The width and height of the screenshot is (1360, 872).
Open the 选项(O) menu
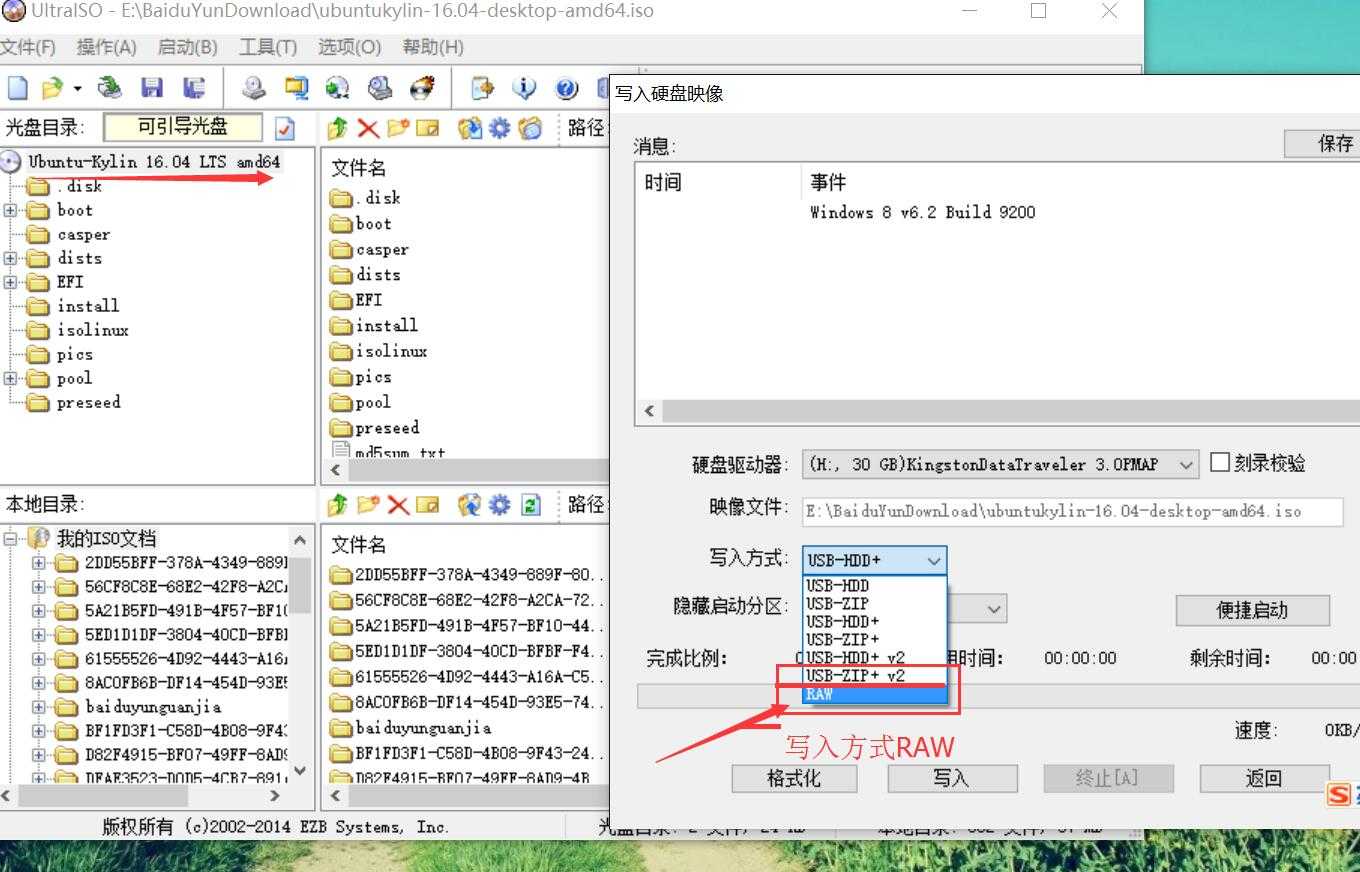click(349, 47)
